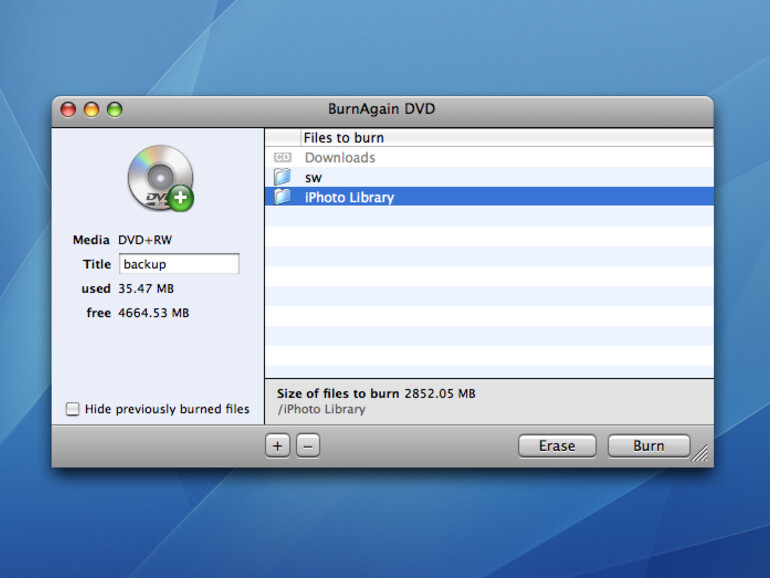
Task: Zoom window with the green button
Action: click(x=115, y=110)
